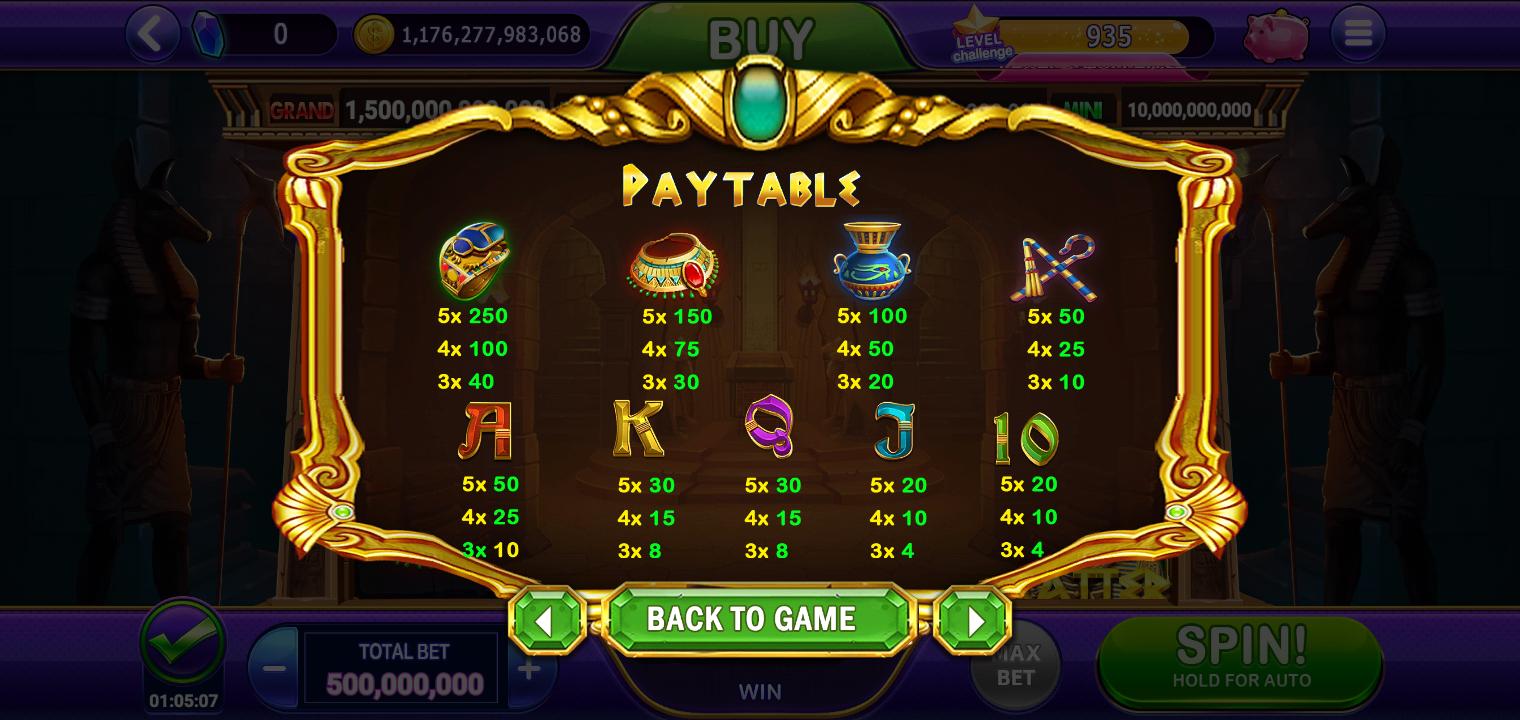Toggle the green checkmark timer button
The image size is (1520, 720).
(182, 643)
